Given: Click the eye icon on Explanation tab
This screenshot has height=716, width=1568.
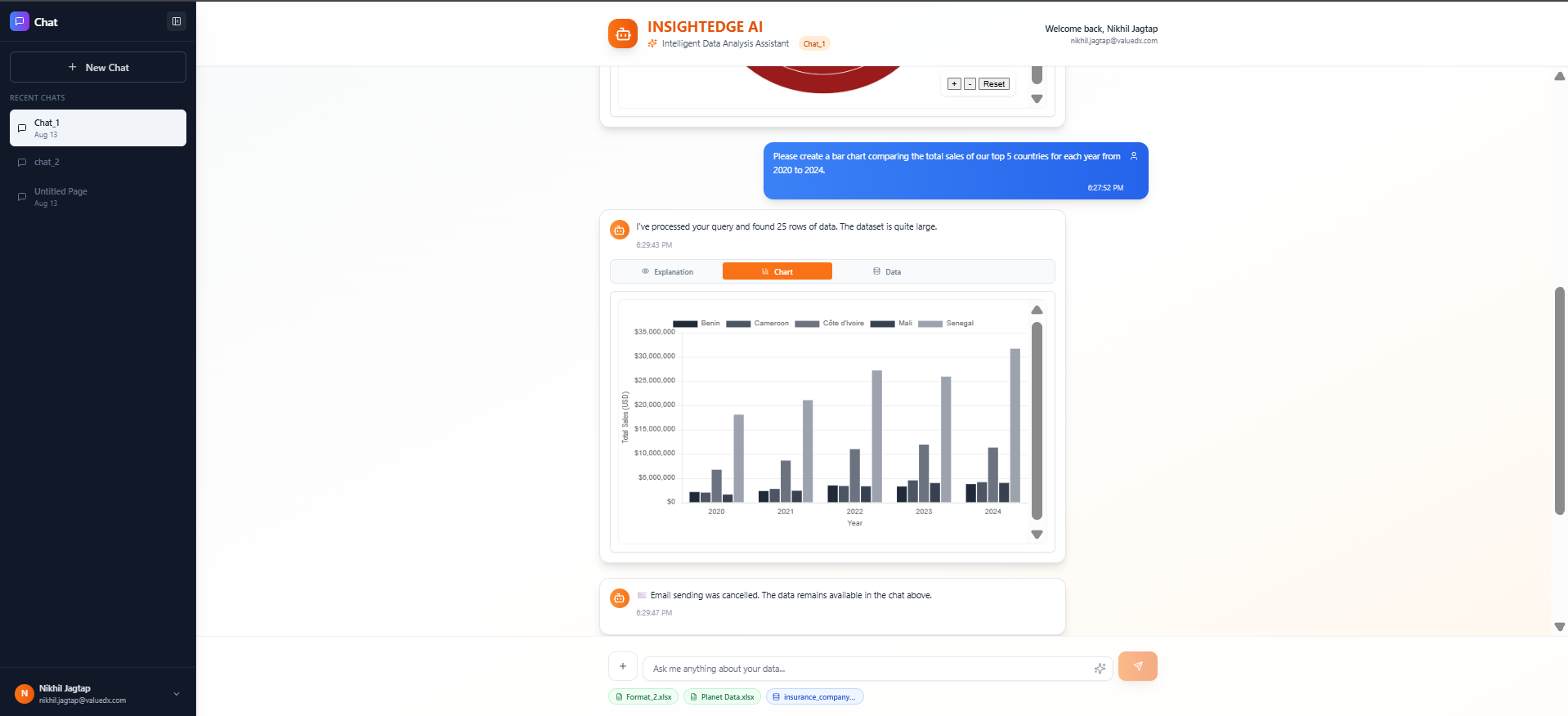Looking at the screenshot, I should 645,271.
